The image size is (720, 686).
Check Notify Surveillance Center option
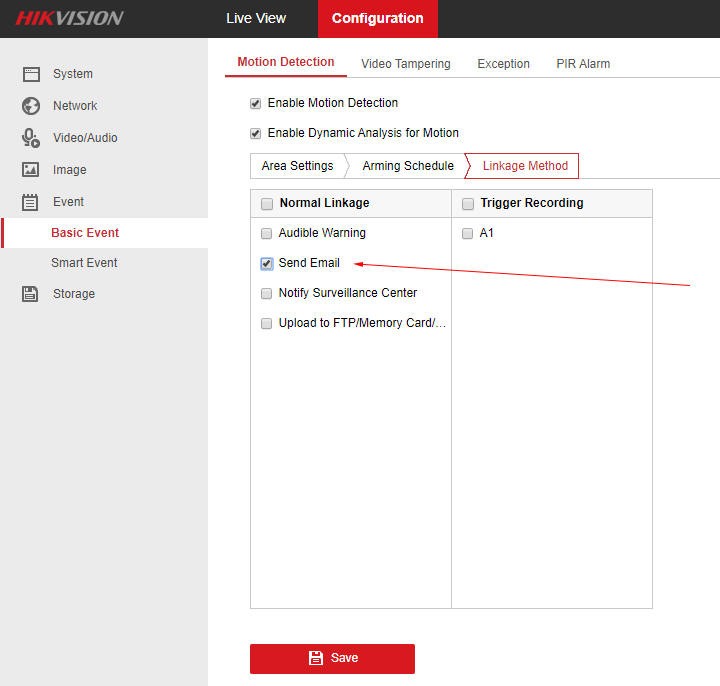click(x=267, y=294)
